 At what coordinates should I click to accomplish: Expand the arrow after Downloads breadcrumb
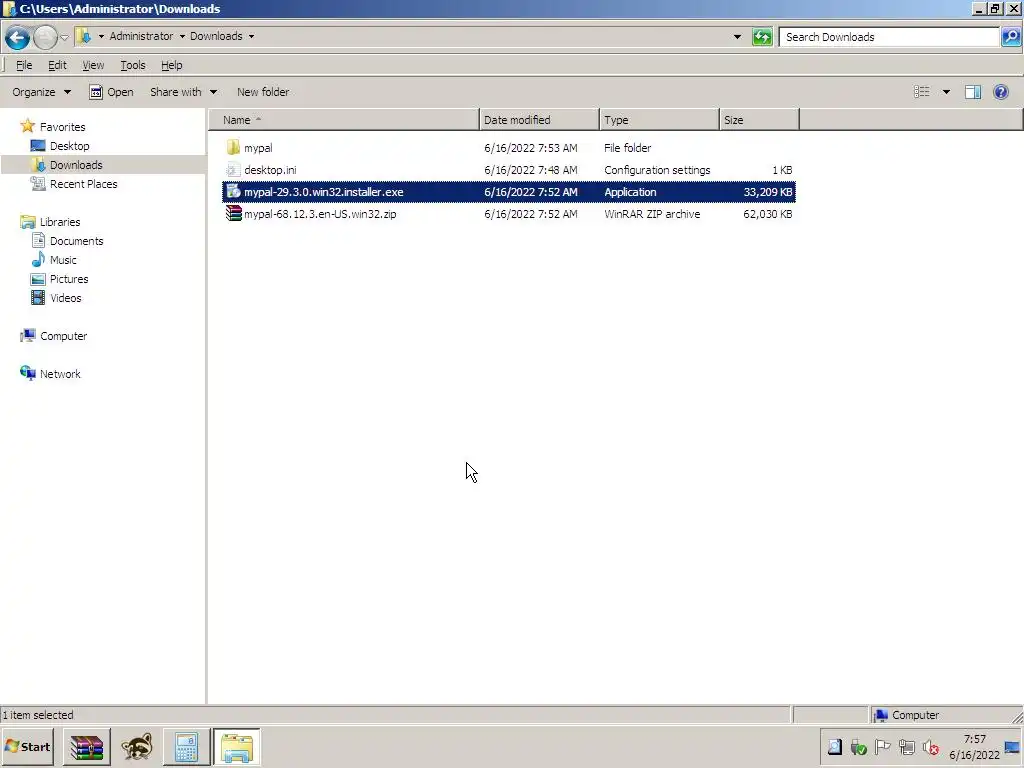pyautogui.click(x=251, y=37)
